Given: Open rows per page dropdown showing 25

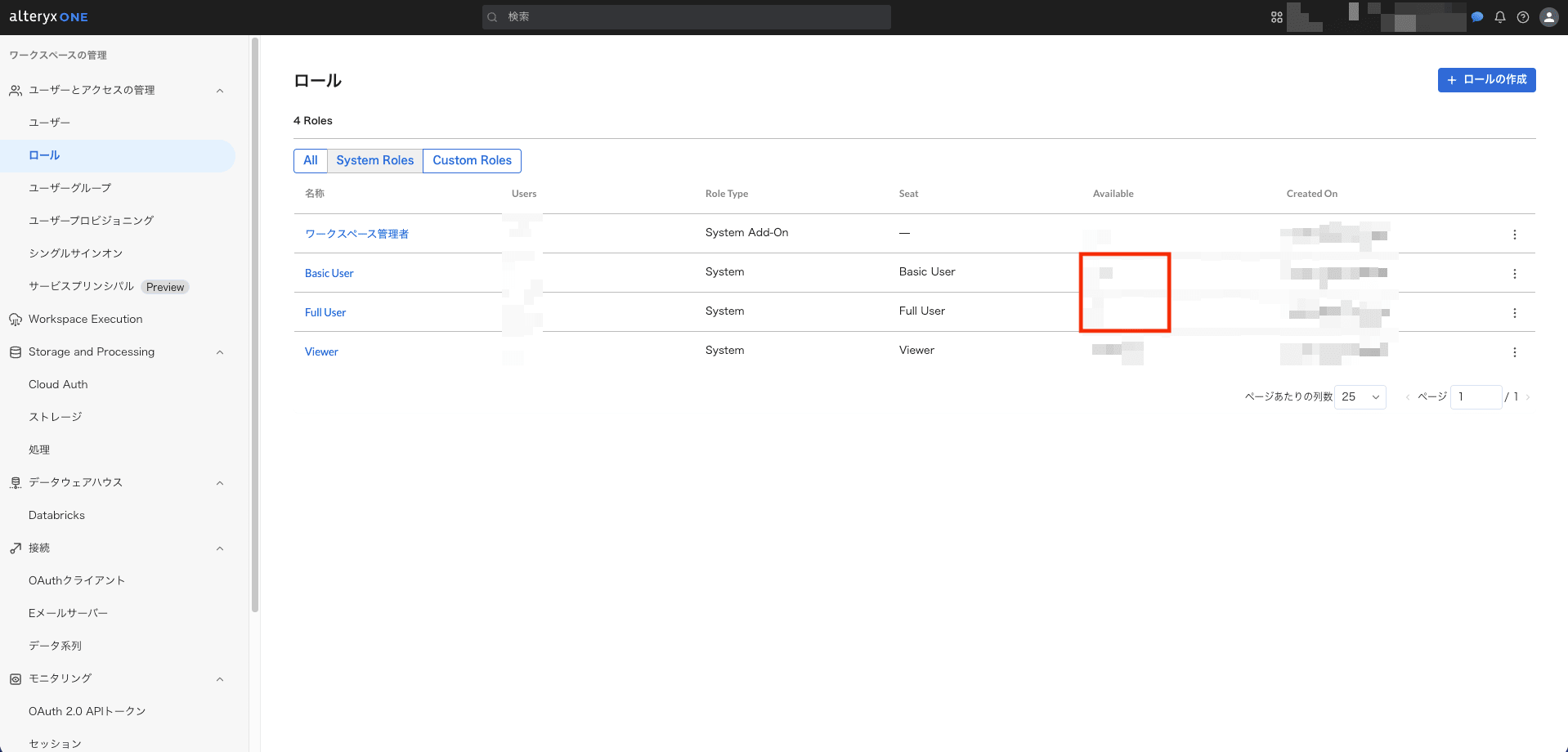Looking at the screenshot, I should point(1360,397).
